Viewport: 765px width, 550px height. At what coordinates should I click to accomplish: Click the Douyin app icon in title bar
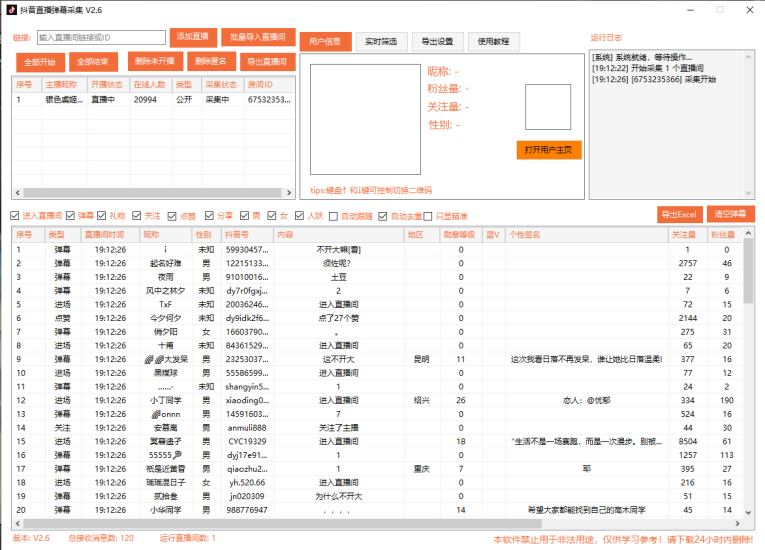(11, 10)
